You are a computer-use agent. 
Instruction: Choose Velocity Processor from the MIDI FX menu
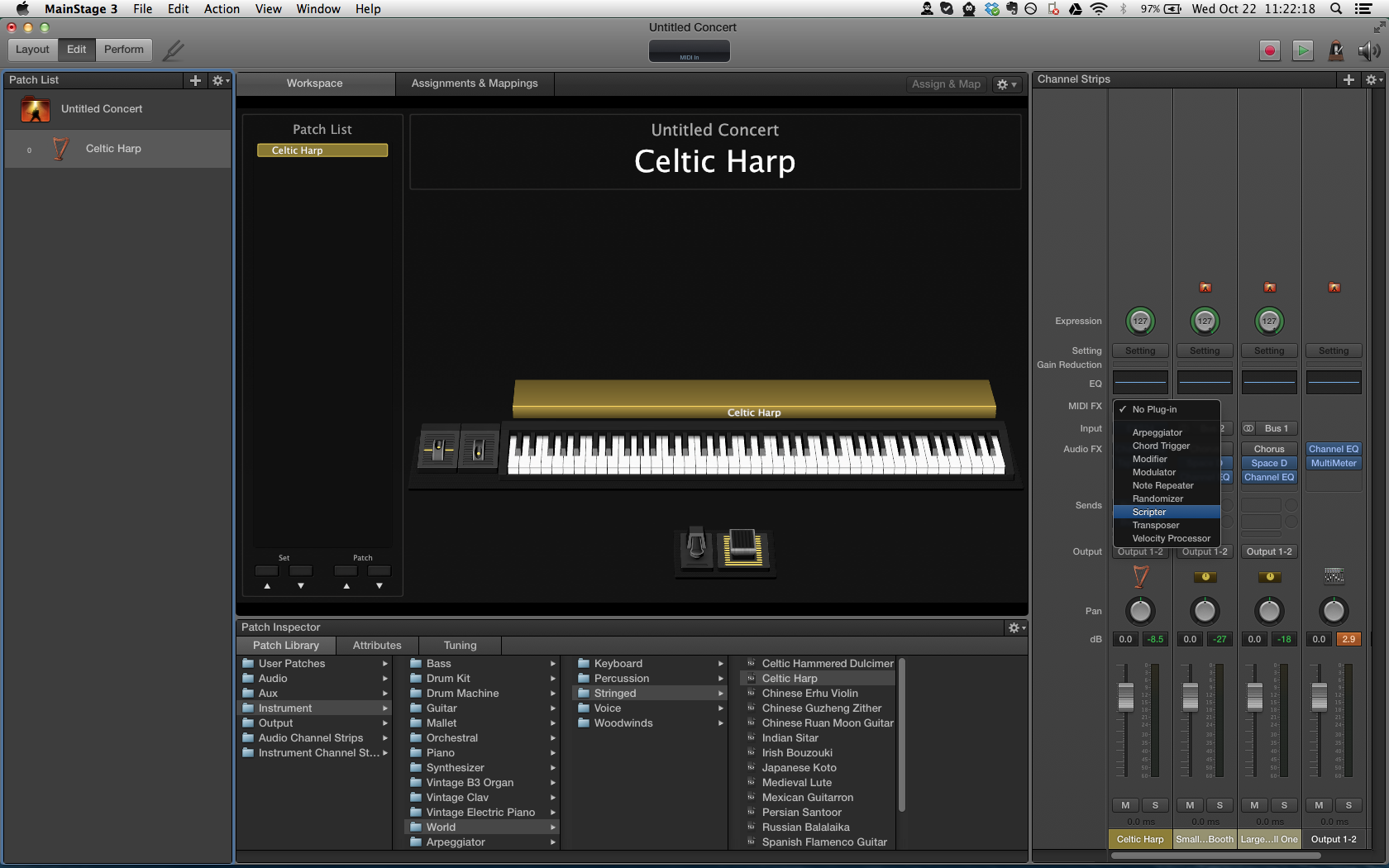tap(1167, 539)
